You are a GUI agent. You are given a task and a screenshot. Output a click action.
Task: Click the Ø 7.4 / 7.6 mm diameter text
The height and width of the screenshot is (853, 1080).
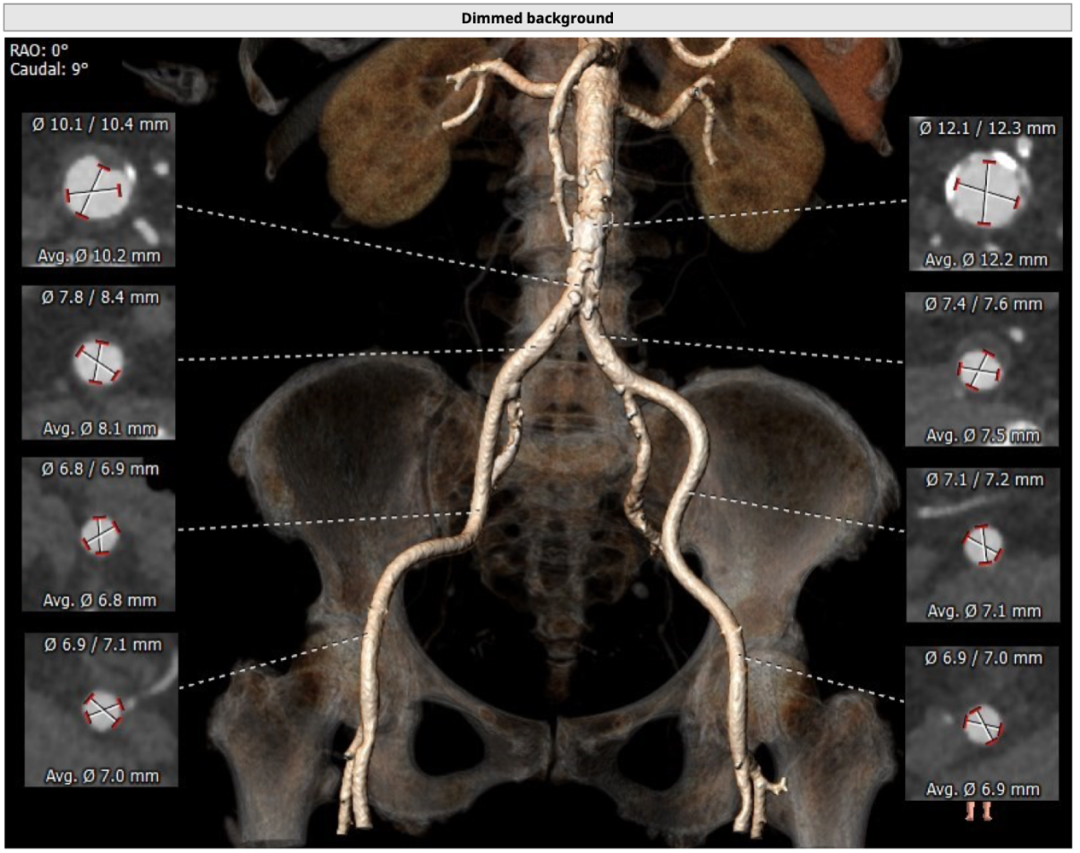(x=983, y=304)
